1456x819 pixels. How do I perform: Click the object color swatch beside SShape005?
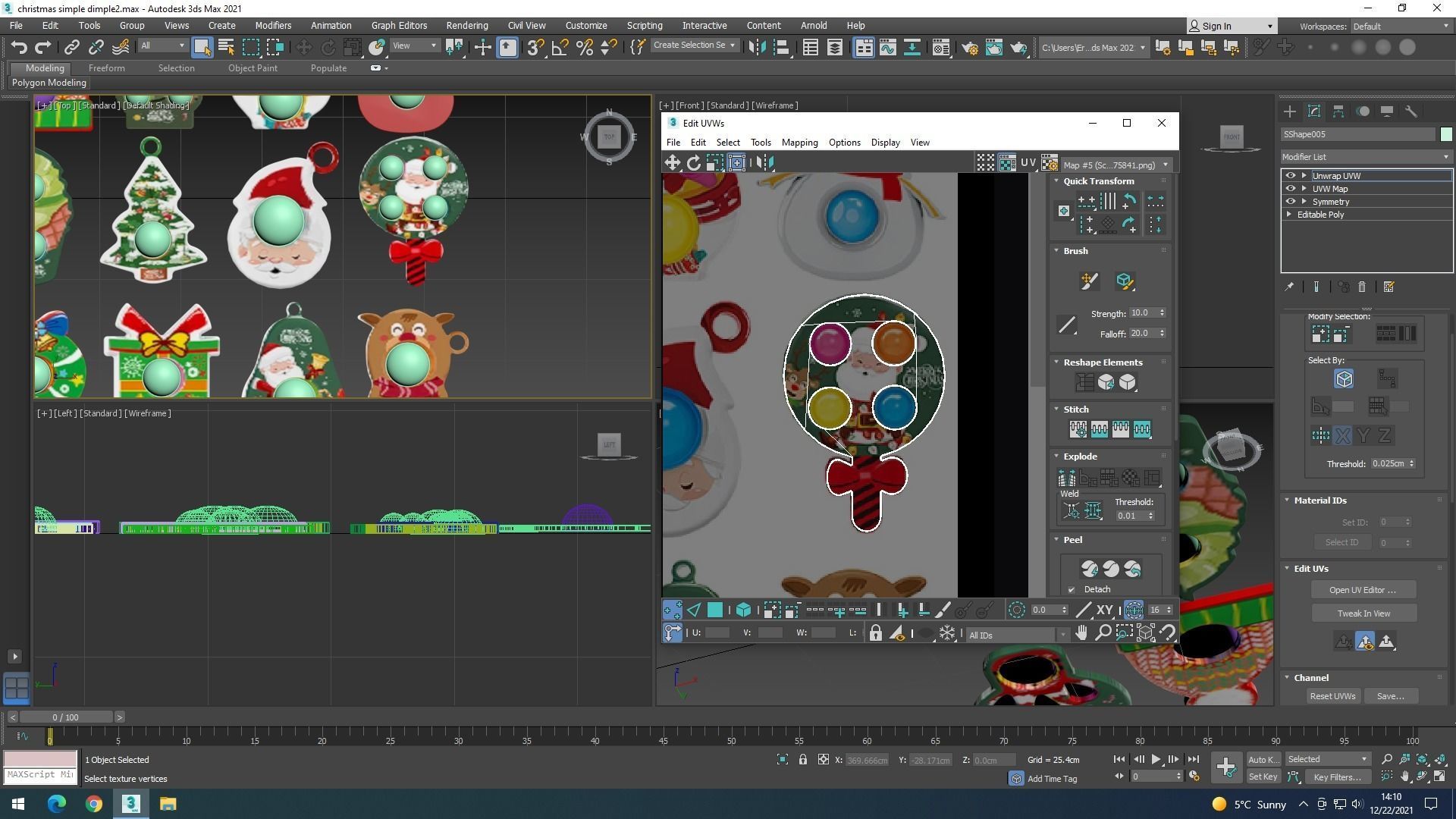point(1446,134)
